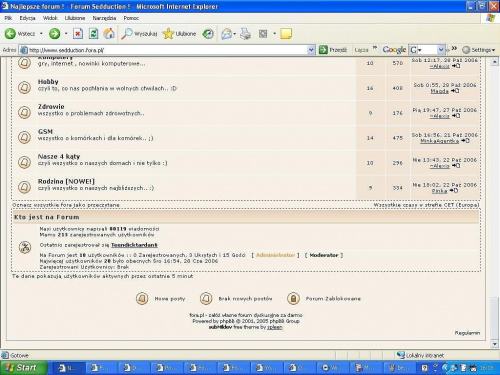Open MinkaAgentka's profile link

click(439, 141)
